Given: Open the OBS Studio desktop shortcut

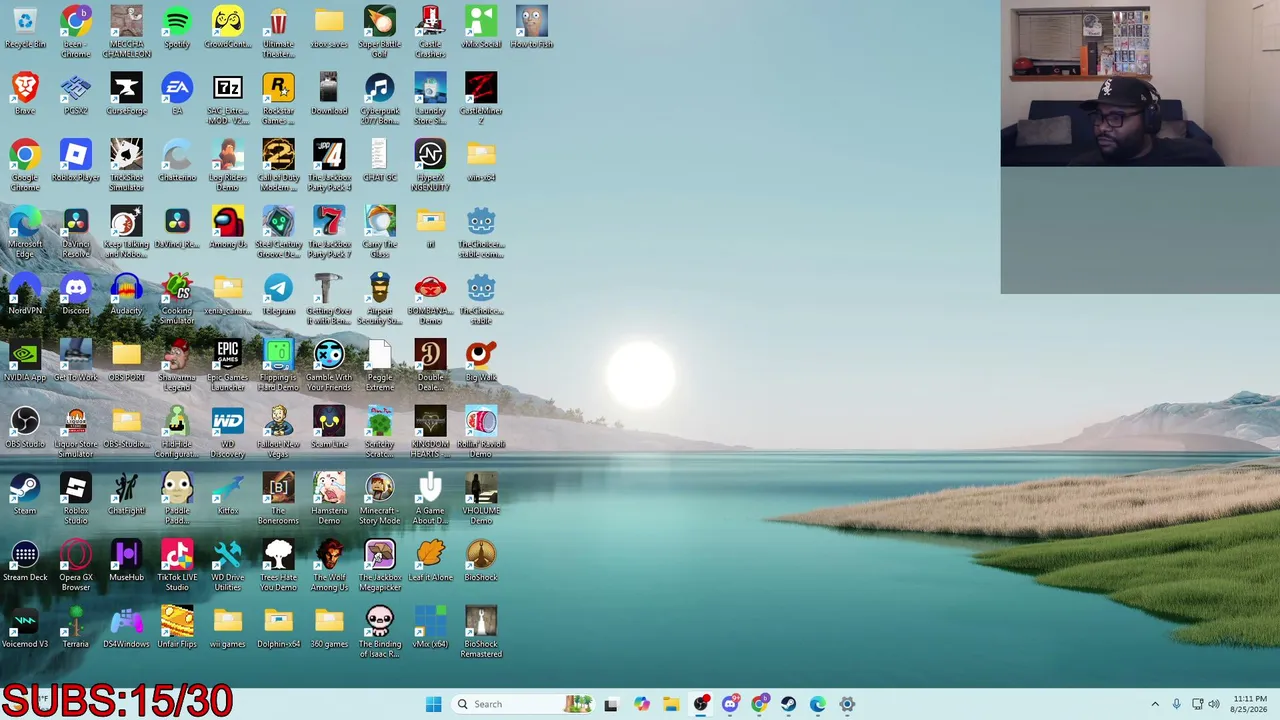Looking at the screenshot, I should pos(25,428).
